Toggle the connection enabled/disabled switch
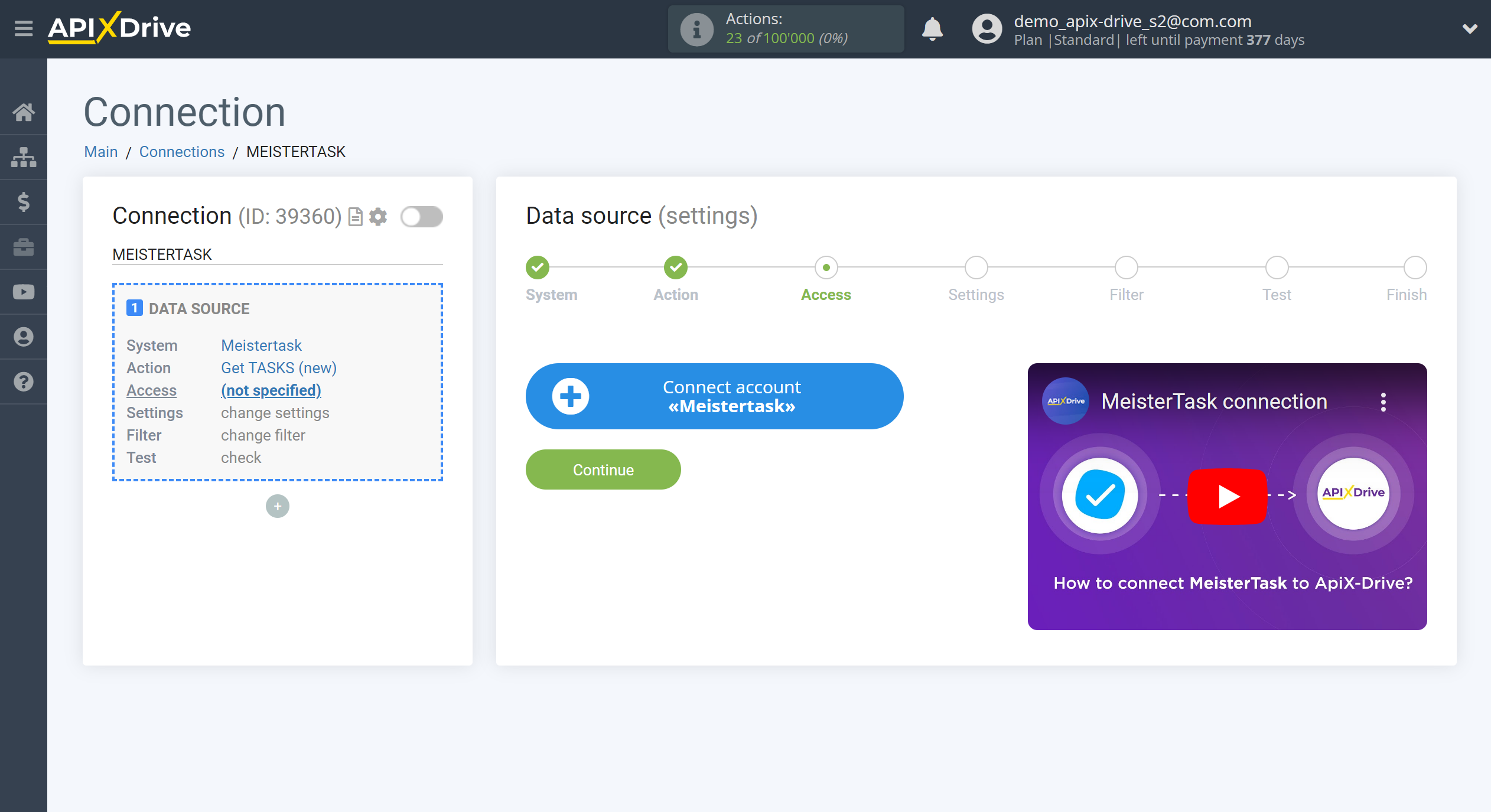This screenshot has width=1491, height=812. [x=421, y=216]
